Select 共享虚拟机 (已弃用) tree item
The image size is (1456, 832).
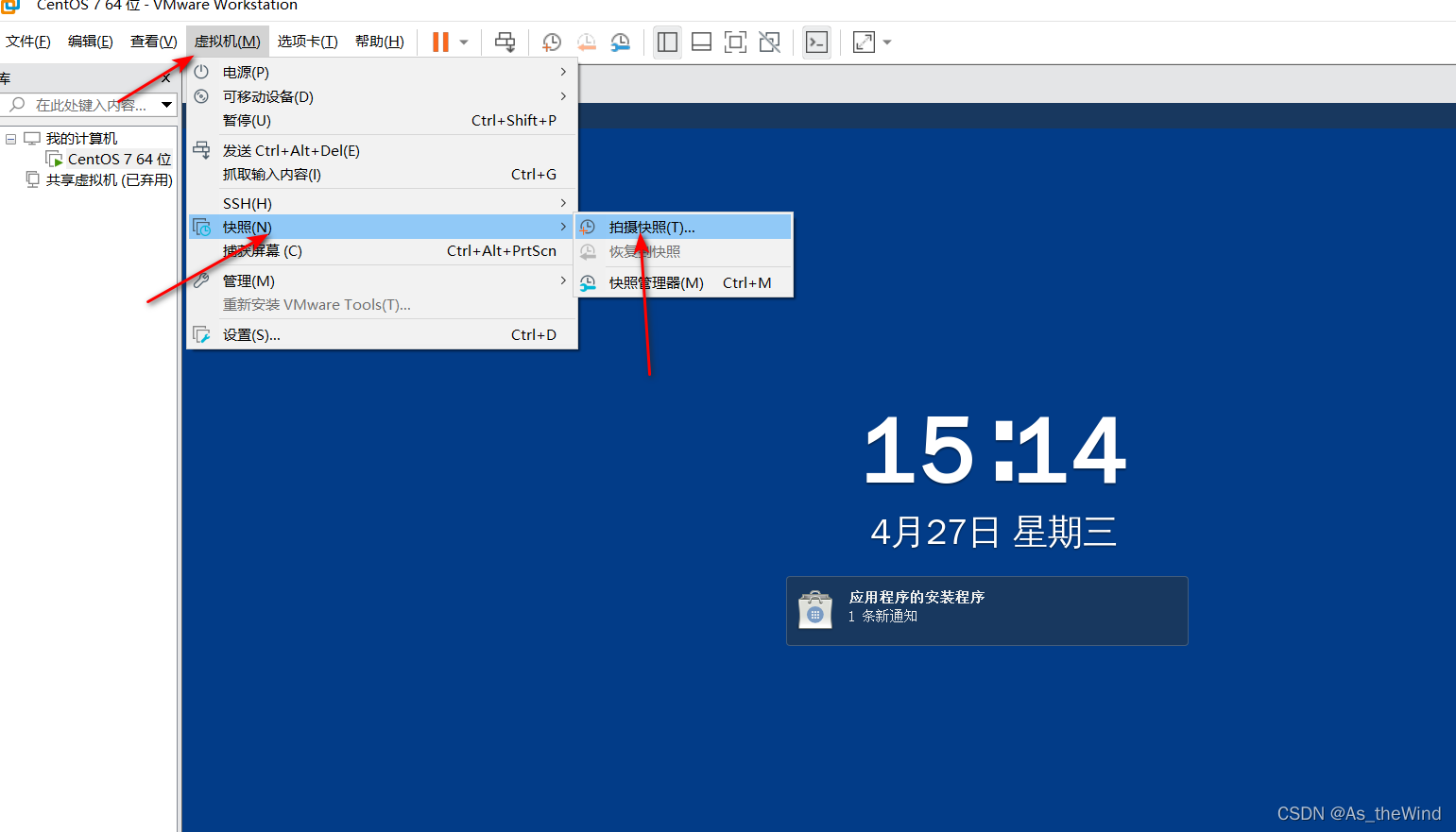[x=109, y=179]
